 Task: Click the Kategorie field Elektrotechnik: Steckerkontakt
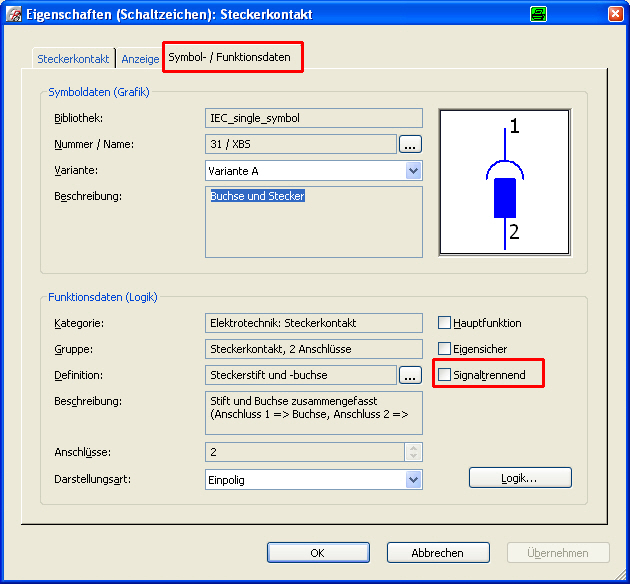[314, 323]
